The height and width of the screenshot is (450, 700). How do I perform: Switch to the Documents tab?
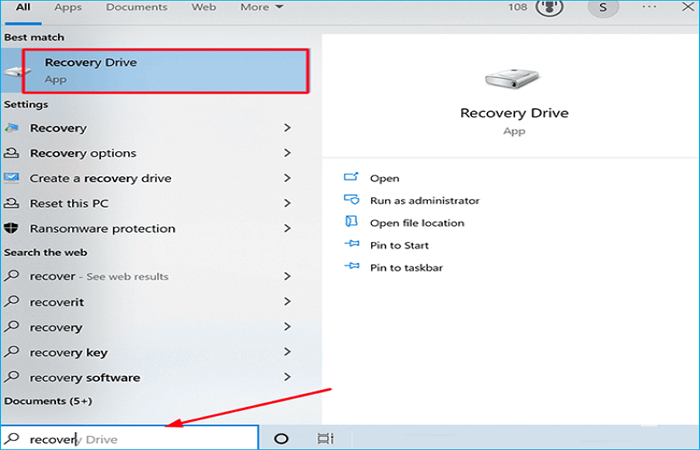137,7
